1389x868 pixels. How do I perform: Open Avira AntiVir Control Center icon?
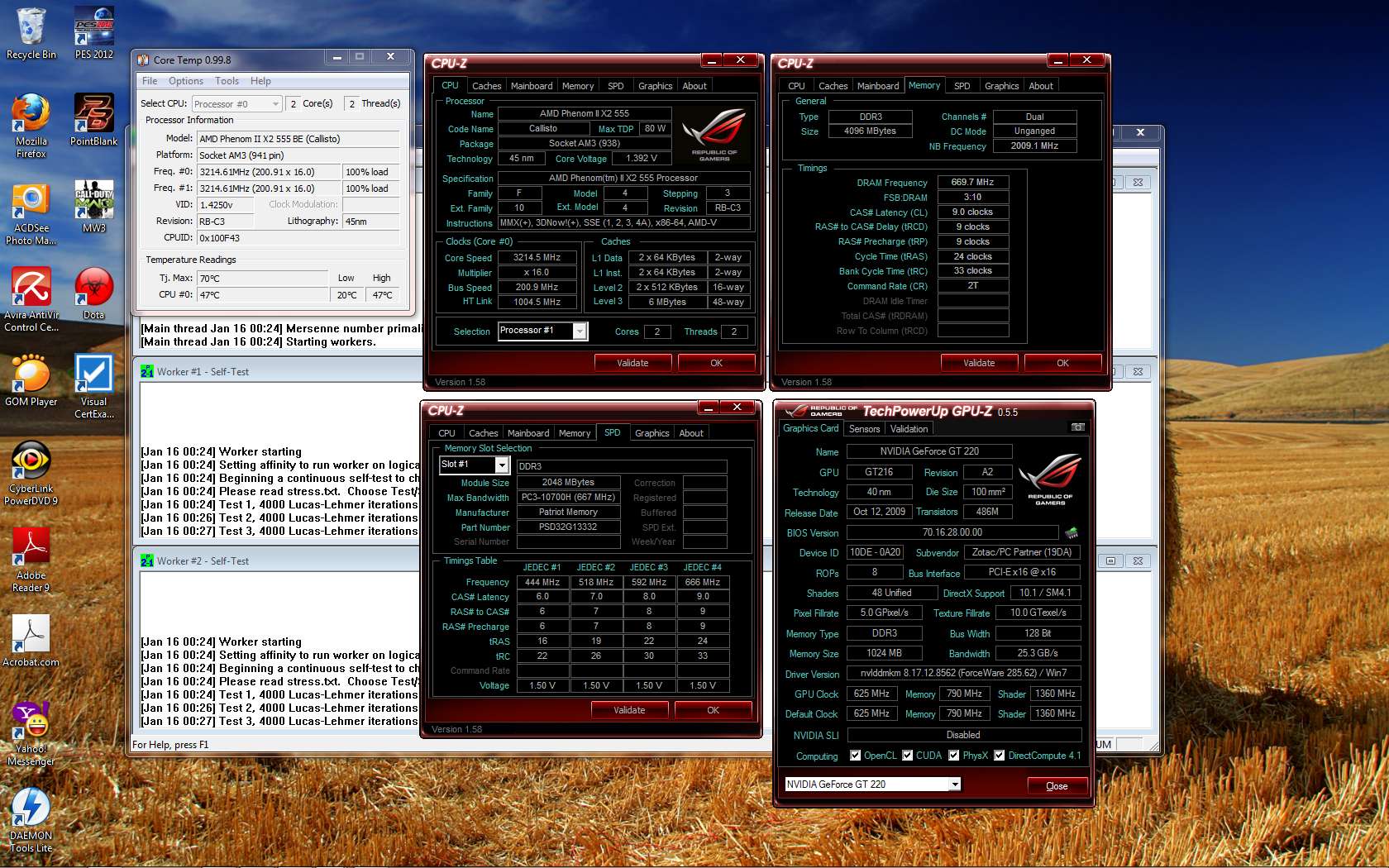pos(31,299)
